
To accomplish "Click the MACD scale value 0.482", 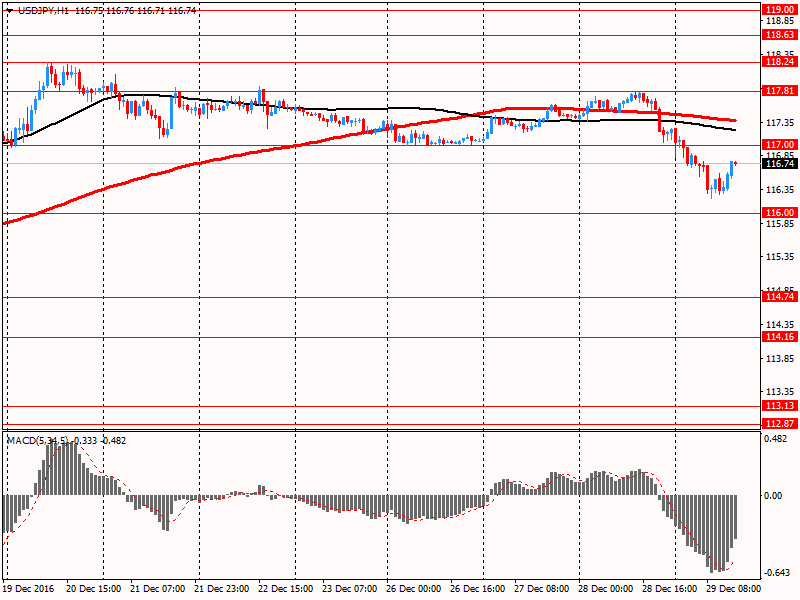I will tap(776, 439).
